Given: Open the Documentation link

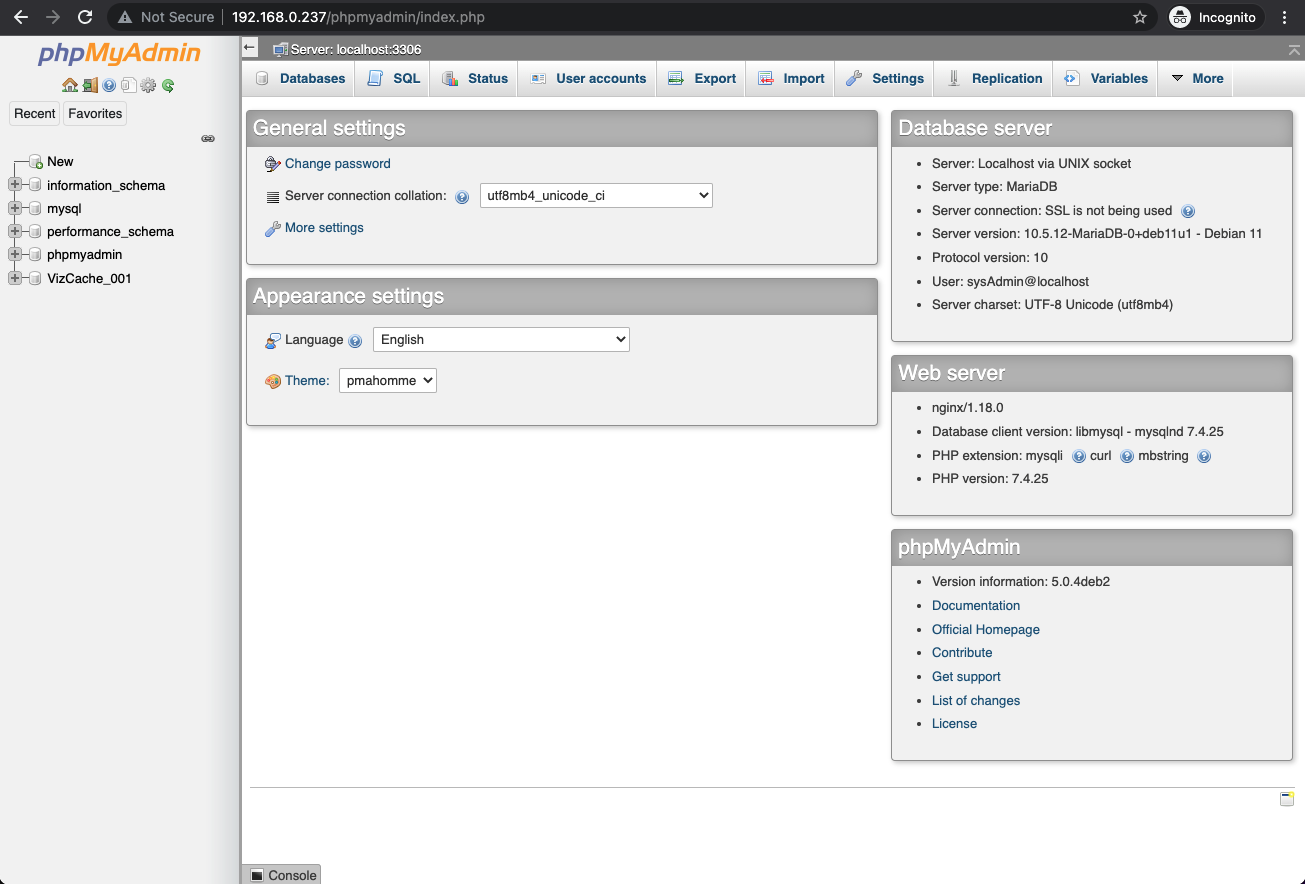Looking at the screenshot, I should [976, 606].
